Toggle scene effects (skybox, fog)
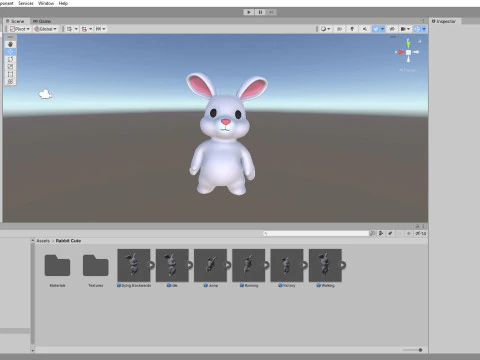The height and width of the screenshot is (360, 480). (376, 29)
